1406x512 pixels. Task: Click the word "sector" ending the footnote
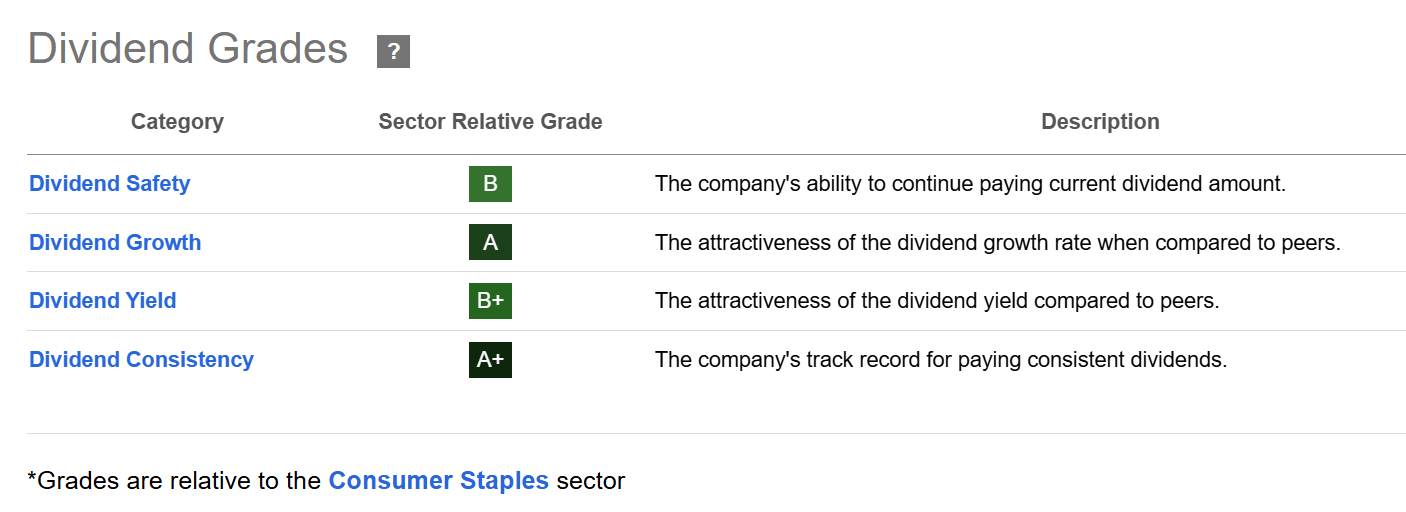click(591, 481)
